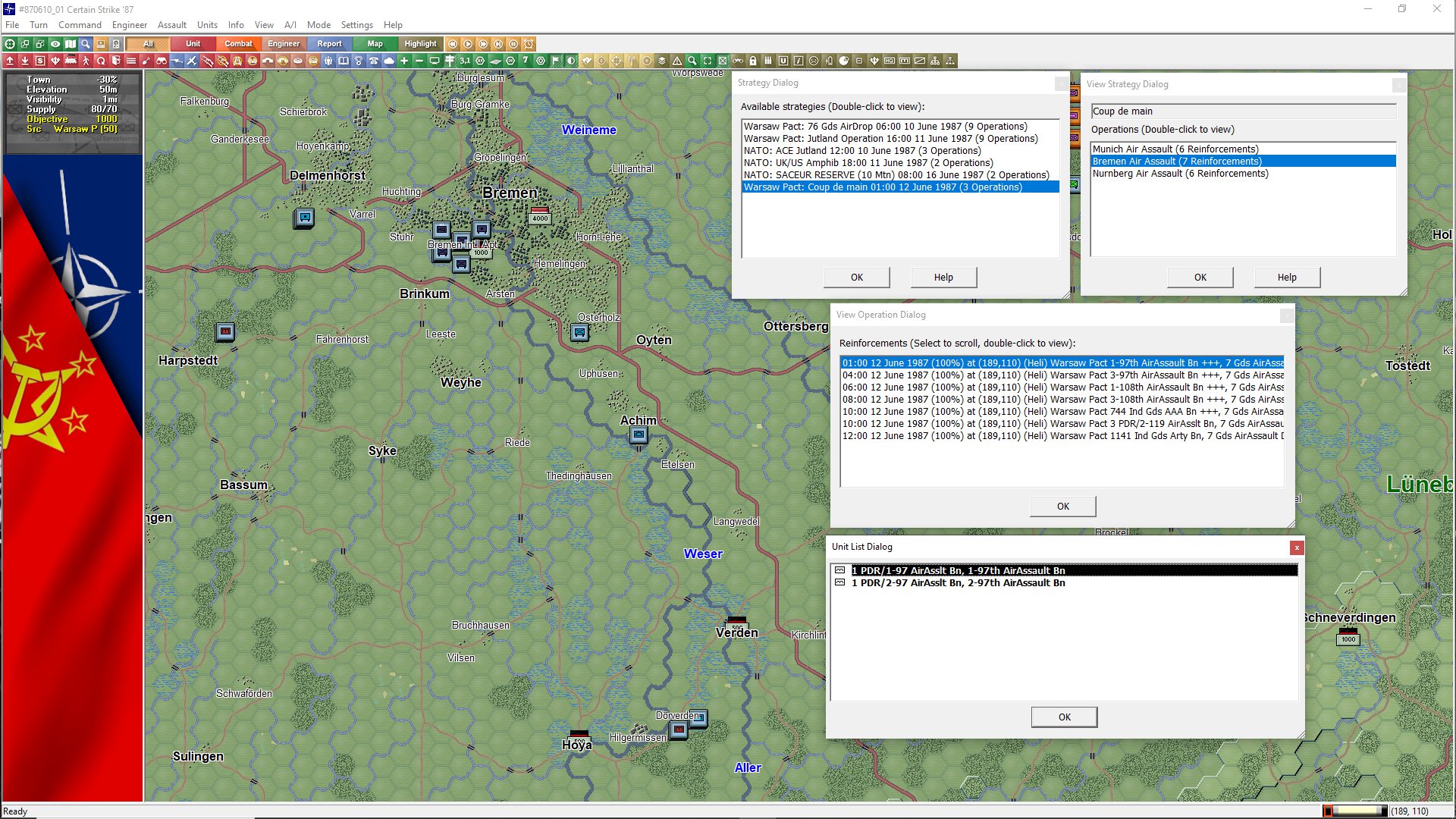The image size is (1456, 819).
Task: Click the plus zoom-in icon
Action: [404, 61]
